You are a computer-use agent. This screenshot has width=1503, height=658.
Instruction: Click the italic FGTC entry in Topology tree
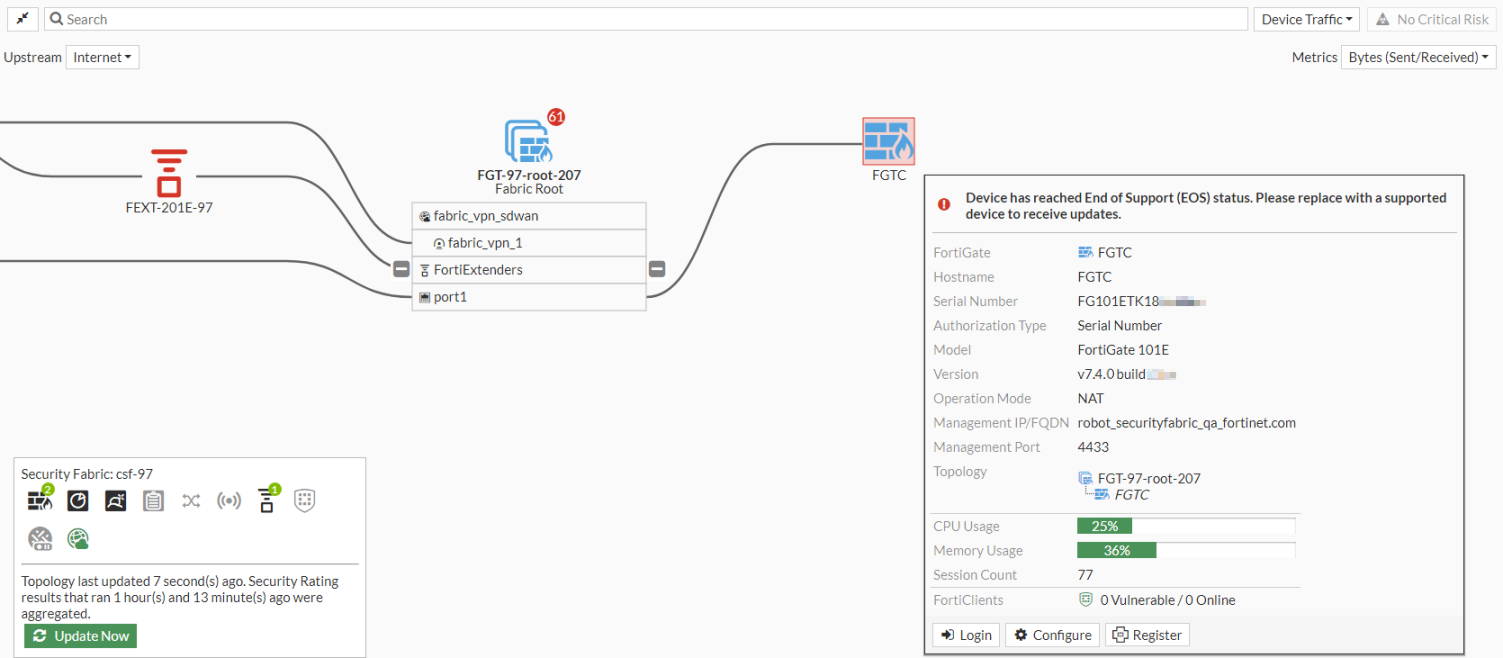coord(1132,494)
